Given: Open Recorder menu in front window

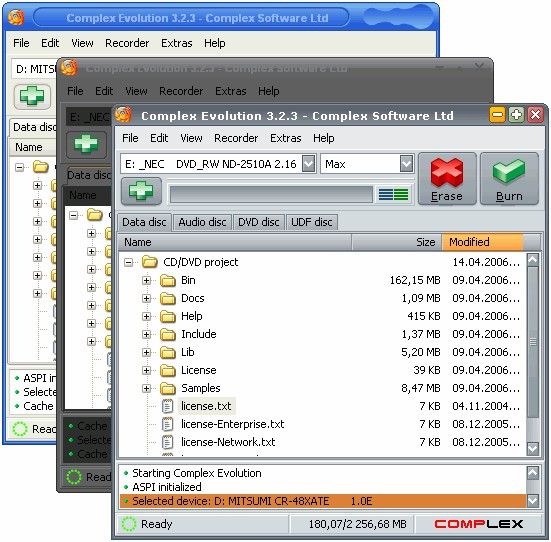Looking at the screenshot, I should 236,138.
